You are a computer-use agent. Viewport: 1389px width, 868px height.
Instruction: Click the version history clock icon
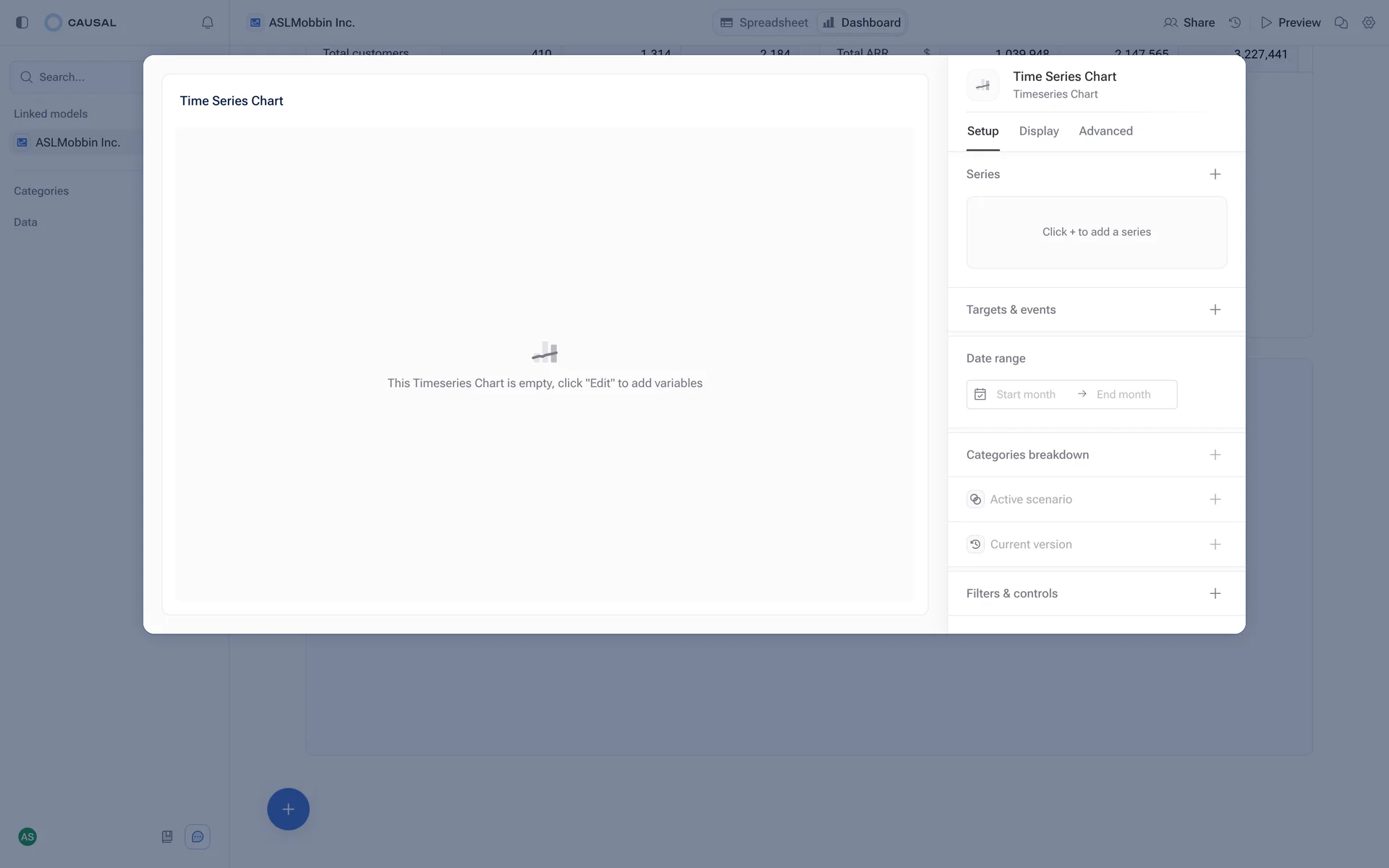click(x=1235, y=22)
